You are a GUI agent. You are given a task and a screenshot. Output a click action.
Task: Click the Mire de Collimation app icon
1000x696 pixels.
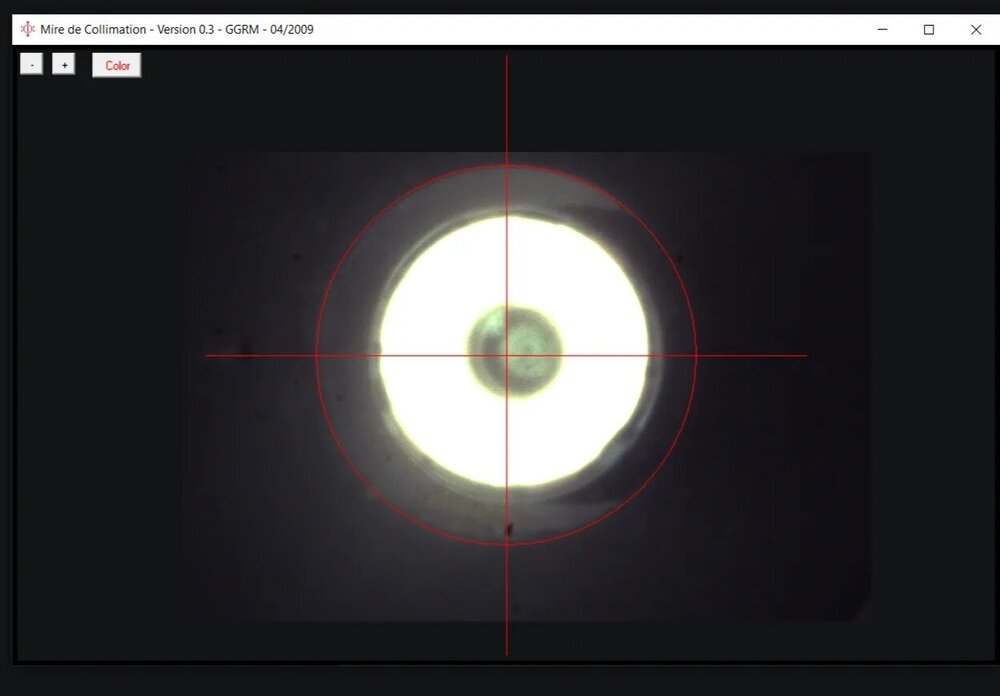pyautogui.click(x=27, y=29)
